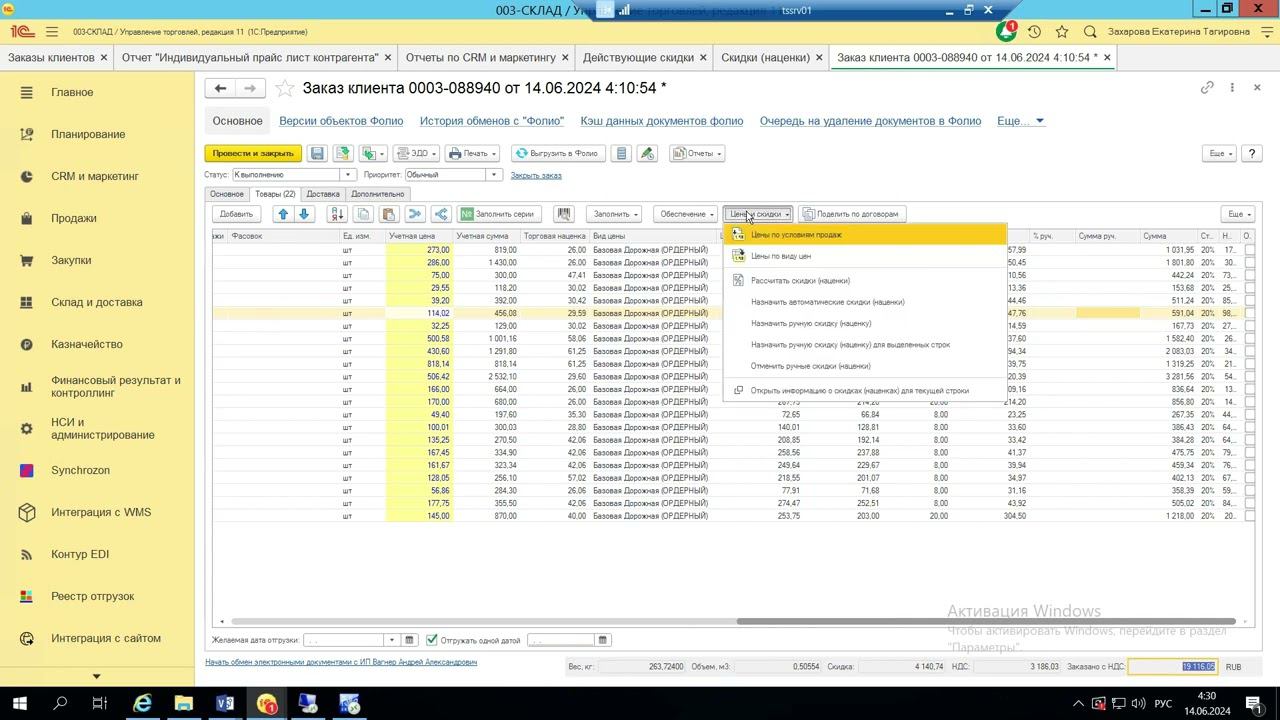Click the sort А-Я icon

(x=337, y=214)
